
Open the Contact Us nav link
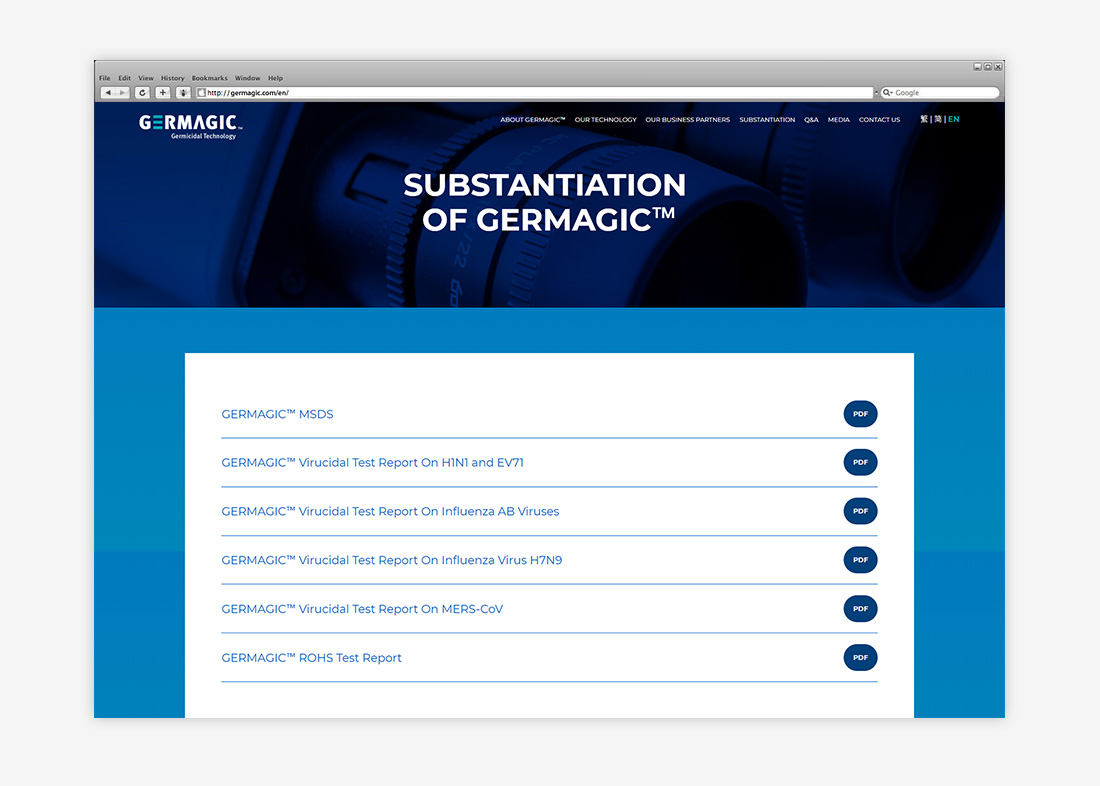[880, 120]
